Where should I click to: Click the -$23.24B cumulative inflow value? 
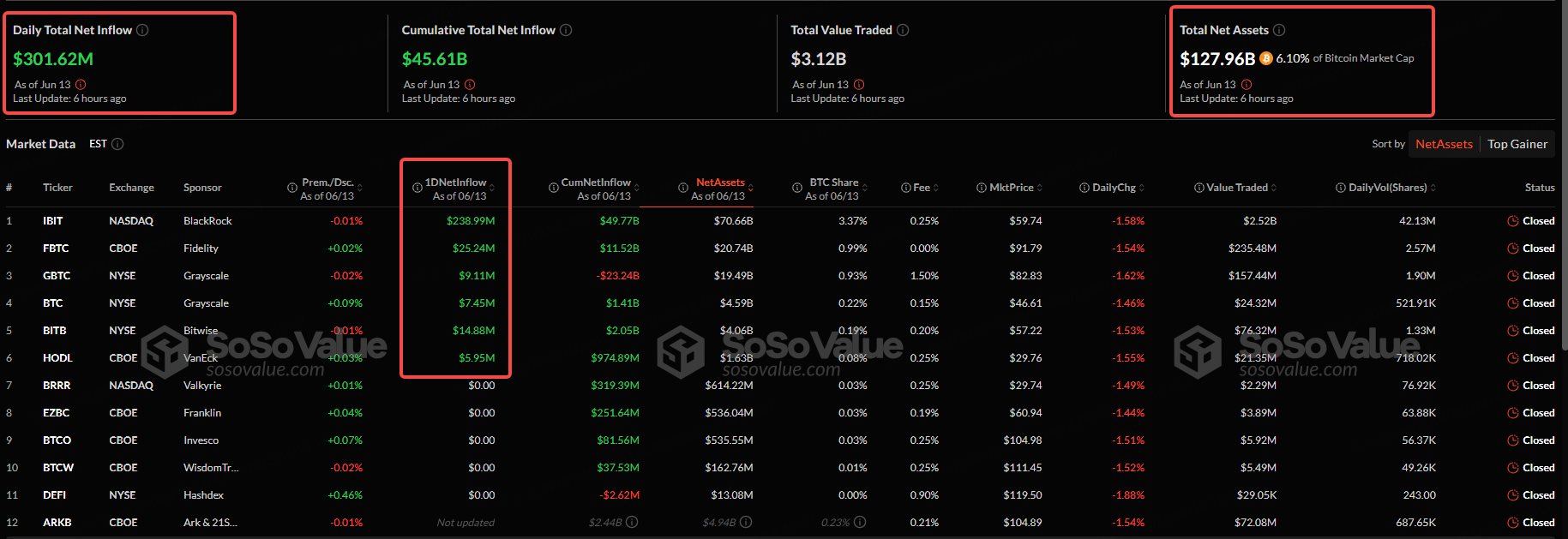tap(618, 276)
